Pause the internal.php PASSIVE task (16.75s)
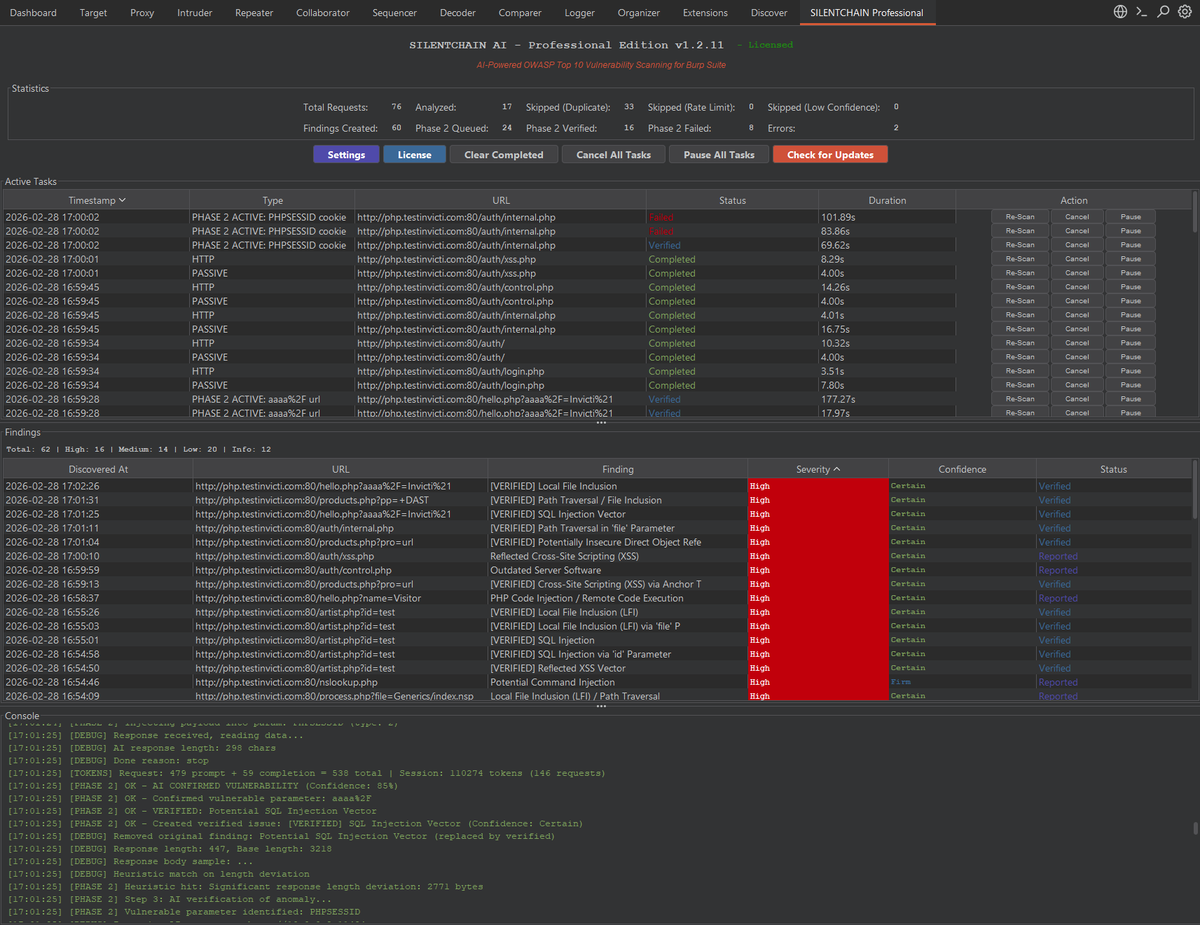1200x925 pixels. point(1130,329)
